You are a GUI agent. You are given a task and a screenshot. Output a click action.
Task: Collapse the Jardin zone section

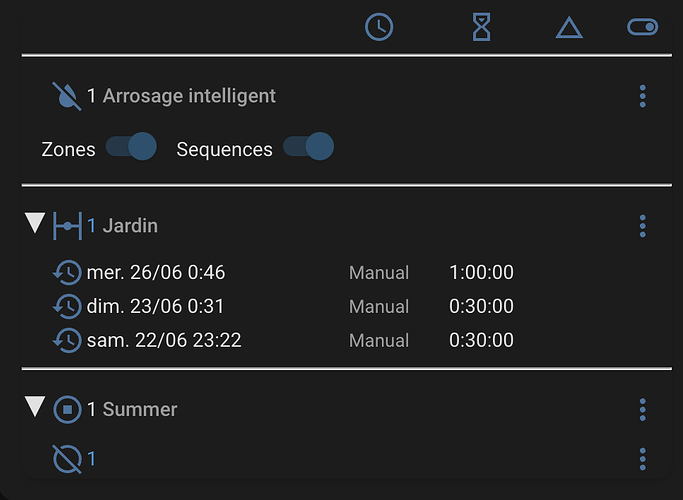35,223
